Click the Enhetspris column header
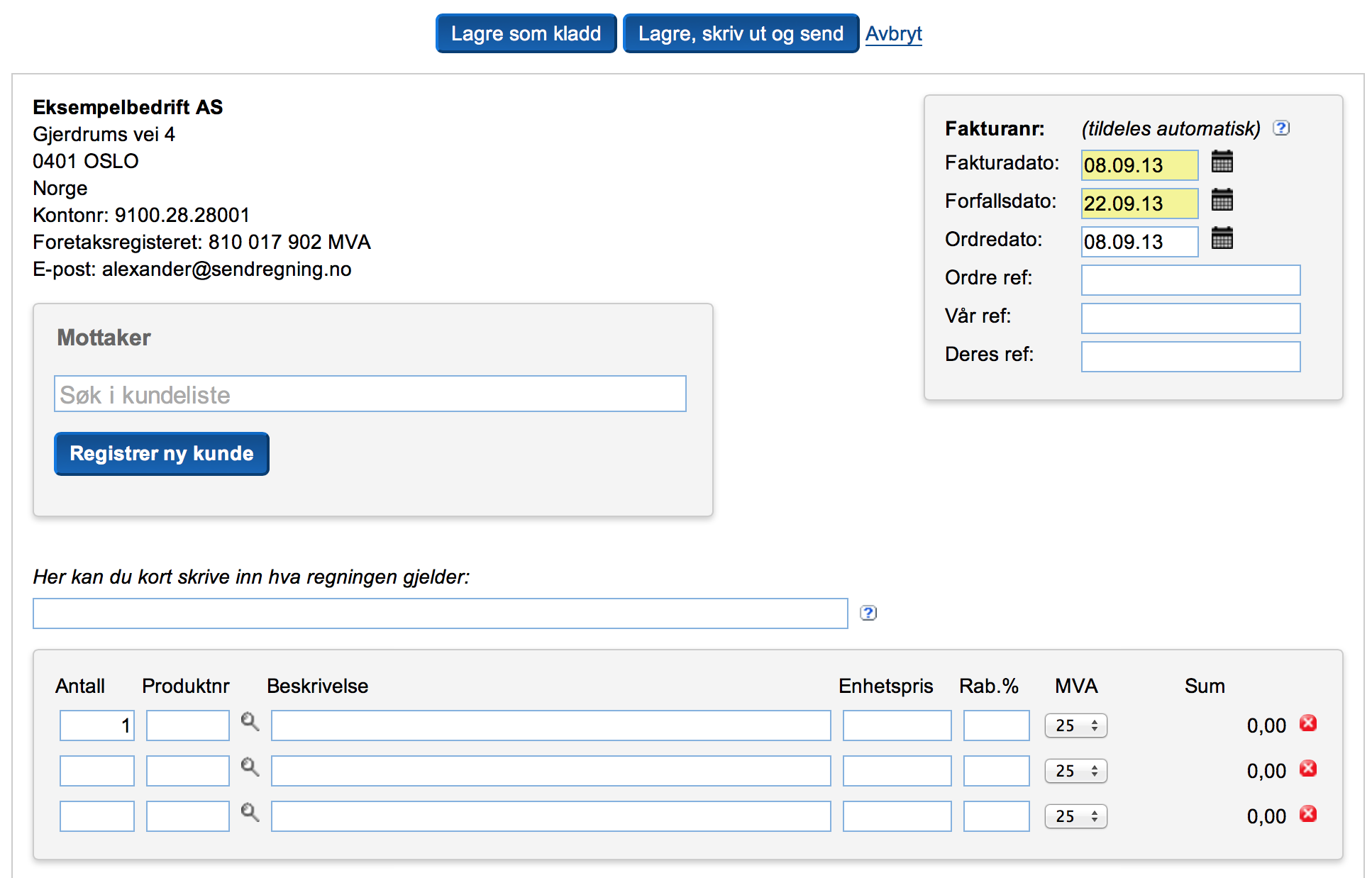Screen dimensions: 1372x878 (886, 687)
